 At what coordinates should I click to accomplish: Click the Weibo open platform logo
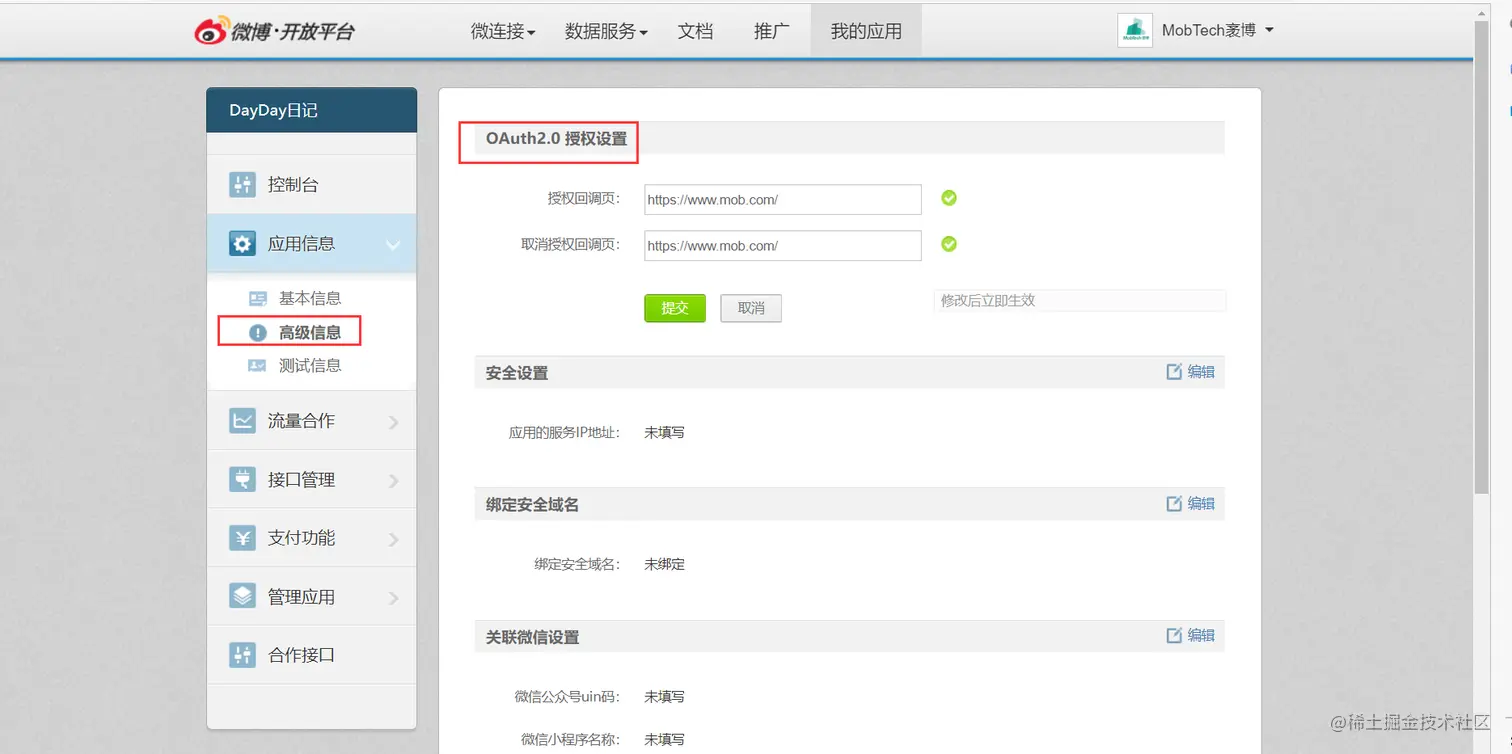coord(274,31)
